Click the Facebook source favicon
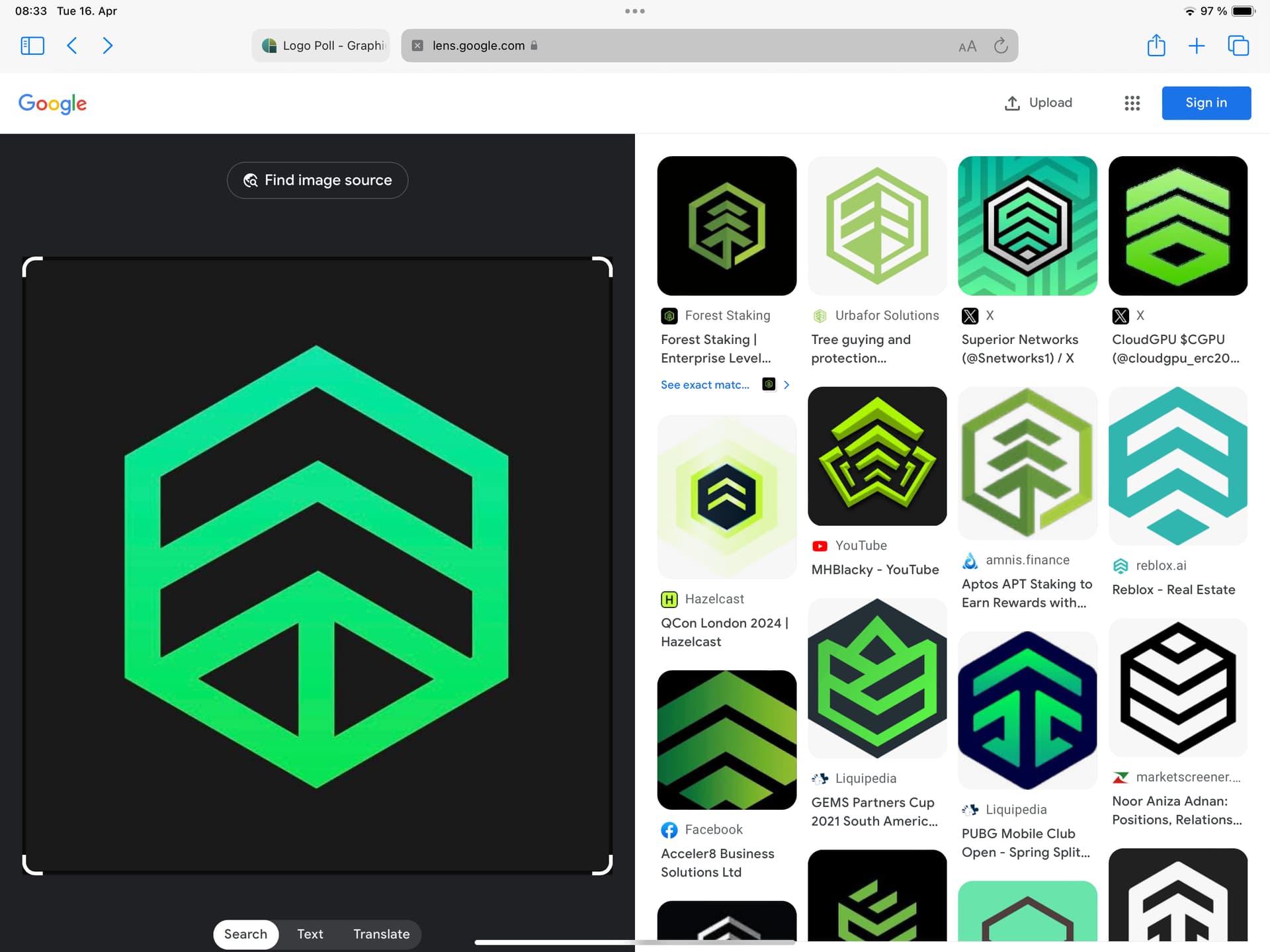Screen dimensions: 1270x952 tap(669, 830)
